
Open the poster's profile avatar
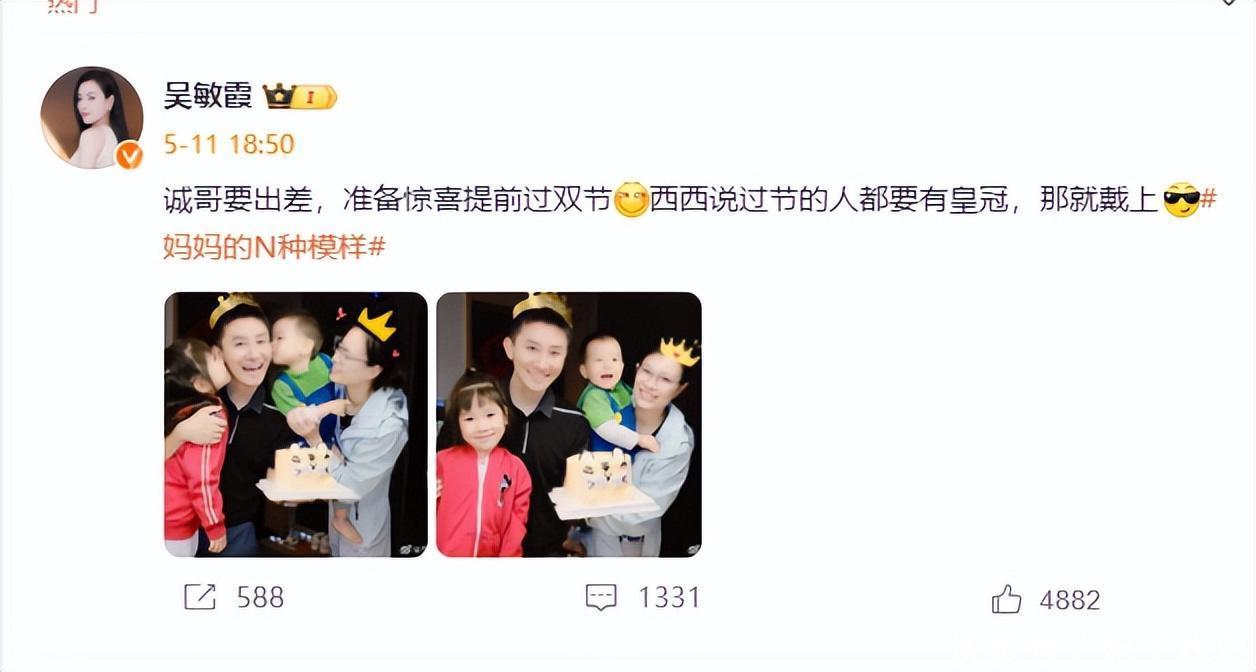pyautogui.click(x=92, y=117)
